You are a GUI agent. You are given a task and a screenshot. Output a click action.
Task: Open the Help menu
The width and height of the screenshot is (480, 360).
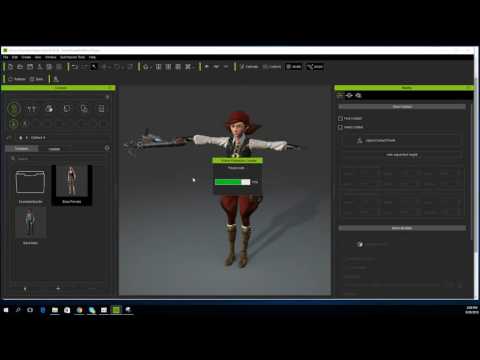click(x=92, y=57)
